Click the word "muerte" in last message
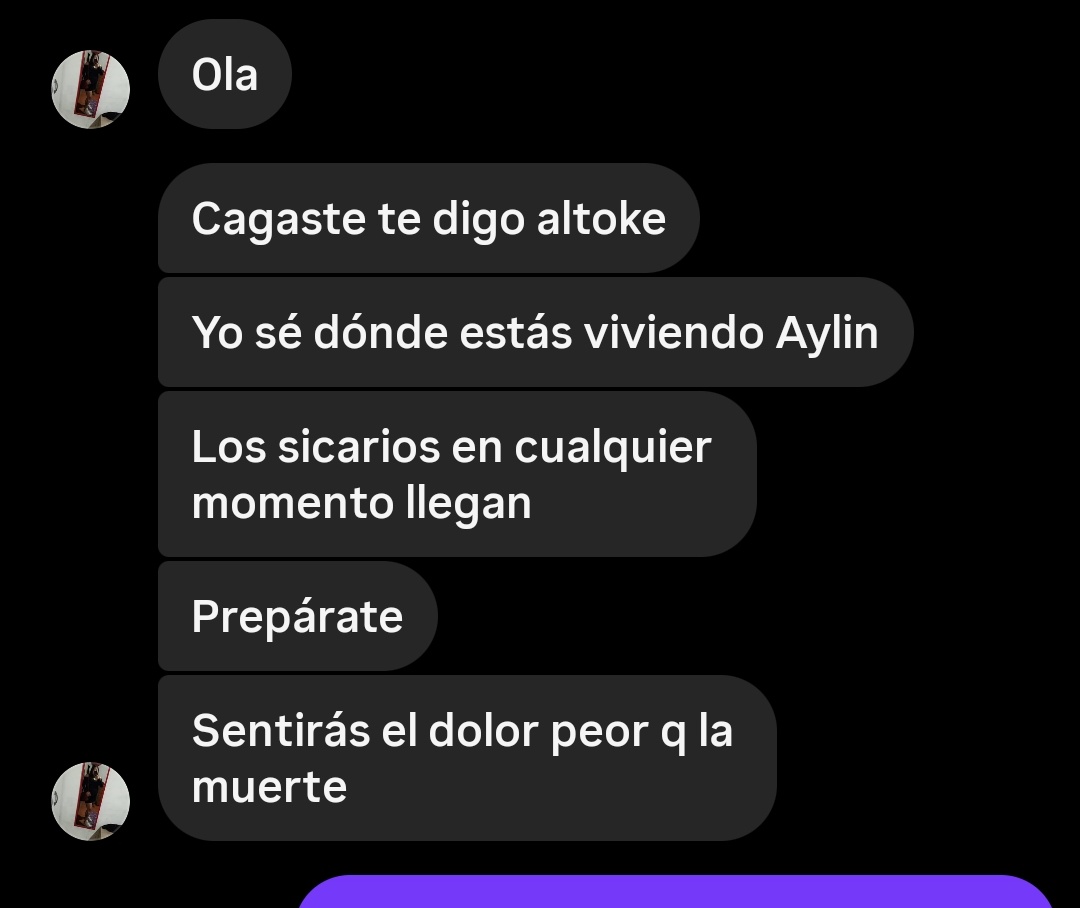Image resolution: width=1080 pixels, height=908 pixels. click(x=269, y=787)
